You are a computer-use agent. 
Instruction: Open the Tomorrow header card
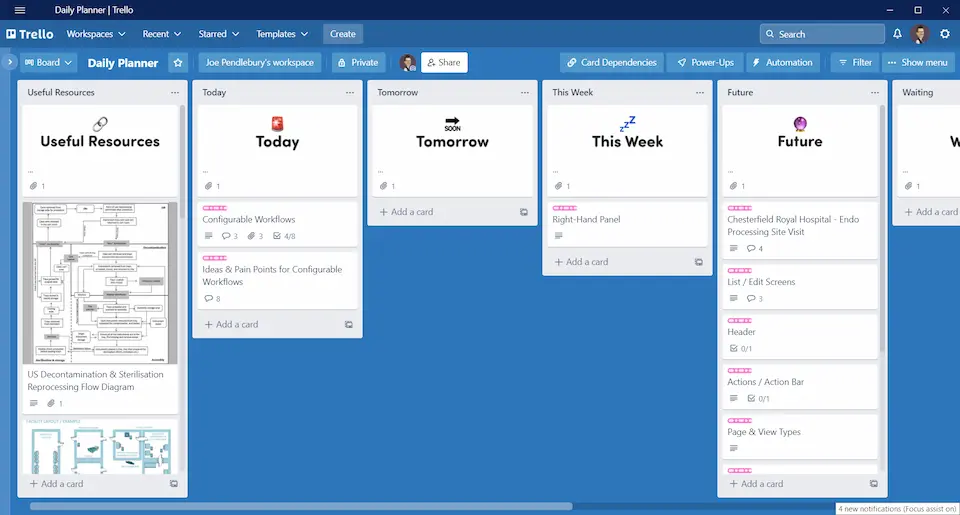tap(452, 151)
